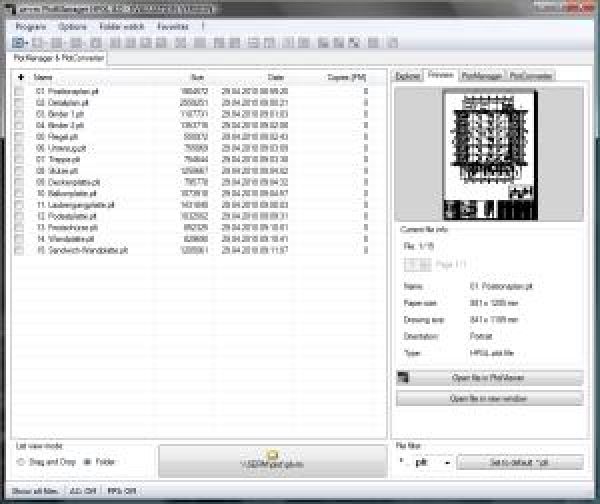
Task: Select the 14. Wandplatte.plt file name
Action: [65, 239]
